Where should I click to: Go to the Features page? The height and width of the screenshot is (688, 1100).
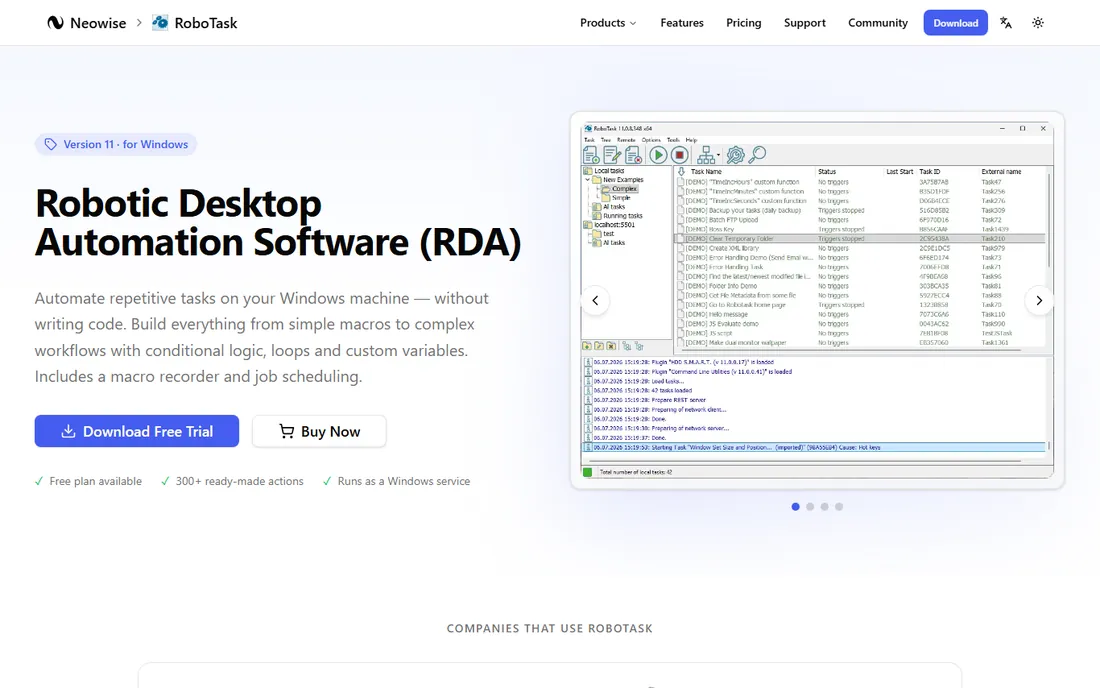point(682,22)
